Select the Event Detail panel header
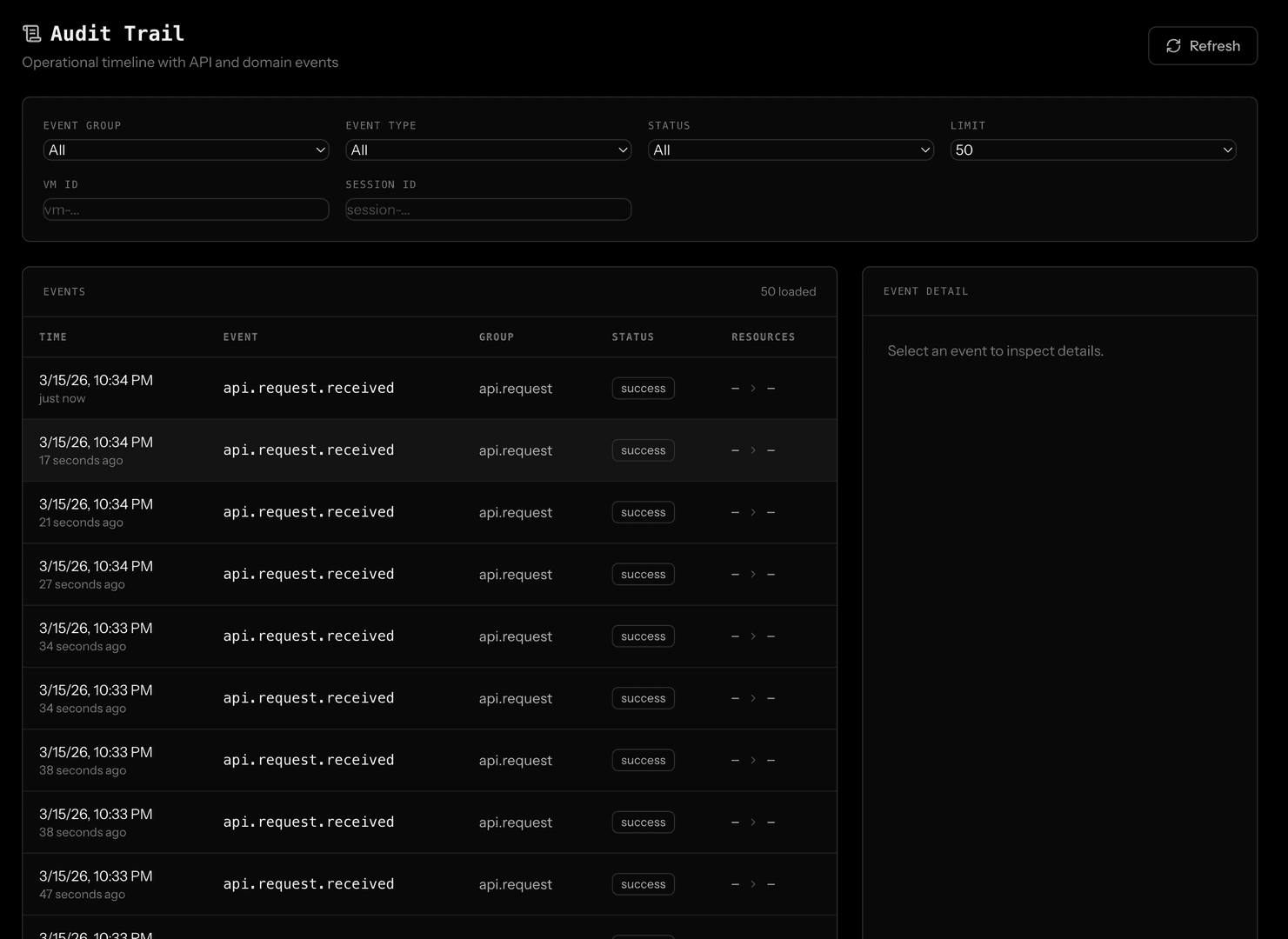 tap(925, 291)
